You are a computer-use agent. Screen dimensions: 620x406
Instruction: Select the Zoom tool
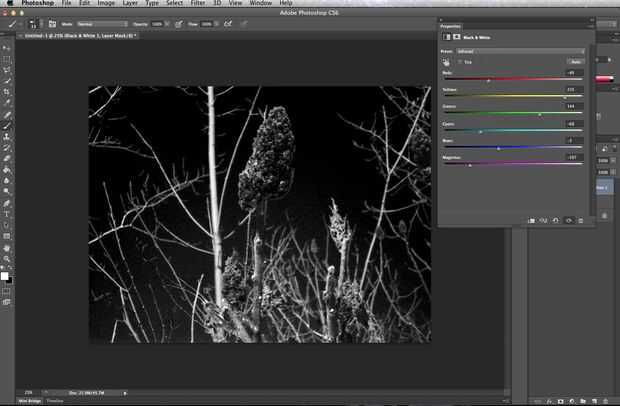pos(6,259)
